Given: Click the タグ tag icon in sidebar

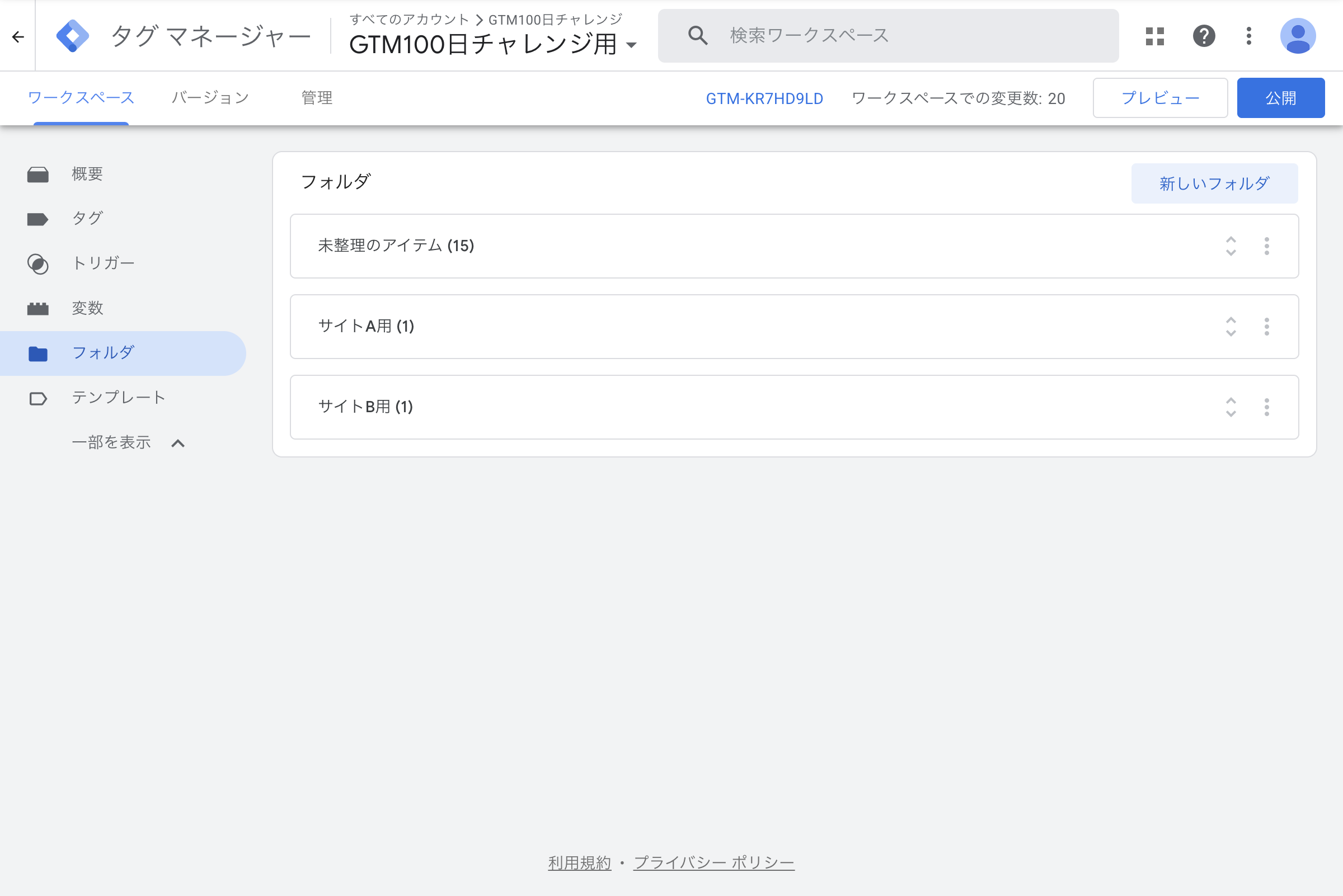Looking at the screenshot, I should (x=37, y=219).
